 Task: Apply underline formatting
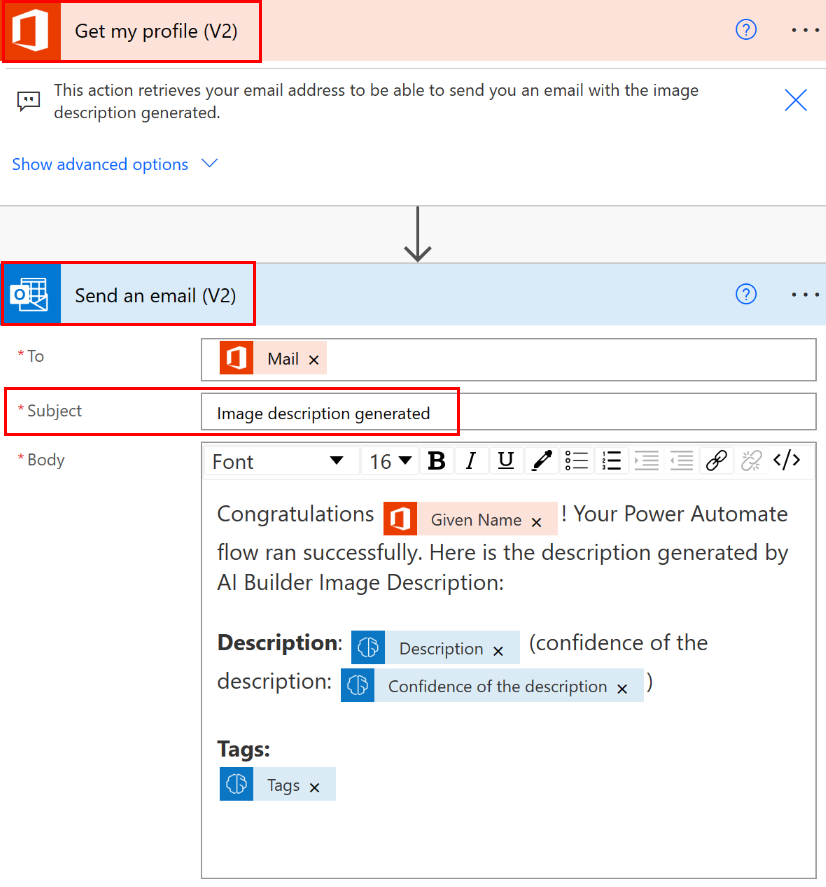click(505, 460)
